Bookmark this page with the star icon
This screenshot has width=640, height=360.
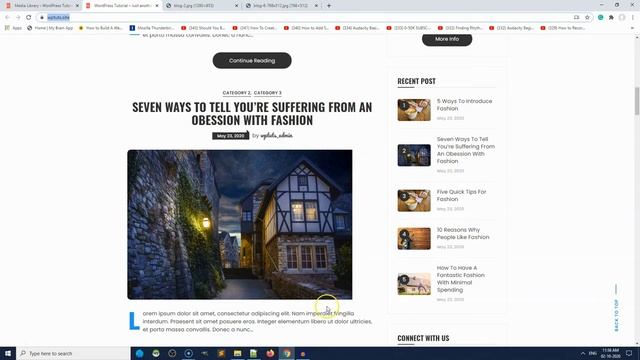(x=587, y=18)
